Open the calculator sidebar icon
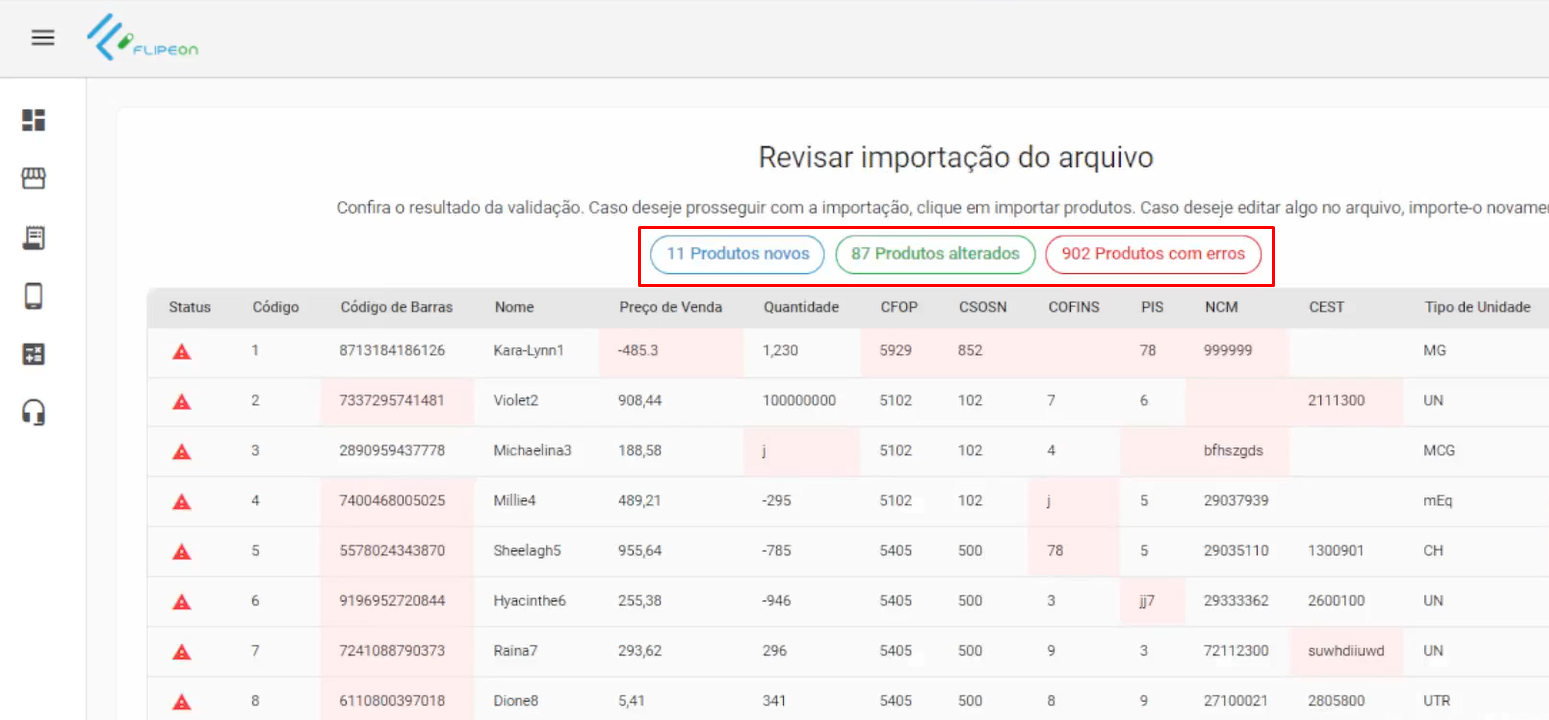The image size is (1549, 720). point(34,354)
